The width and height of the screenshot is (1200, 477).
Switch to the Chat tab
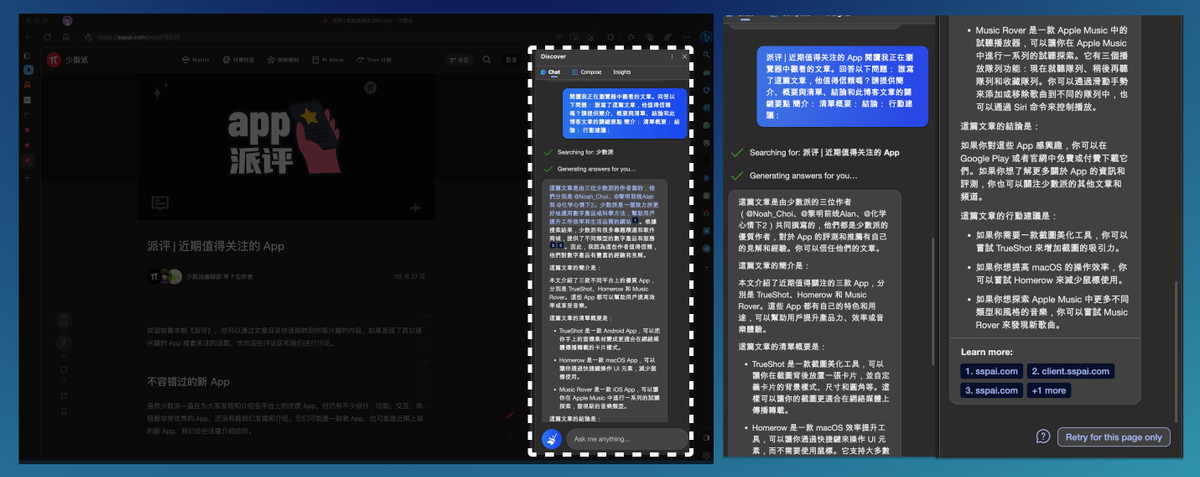click(551, 73)
